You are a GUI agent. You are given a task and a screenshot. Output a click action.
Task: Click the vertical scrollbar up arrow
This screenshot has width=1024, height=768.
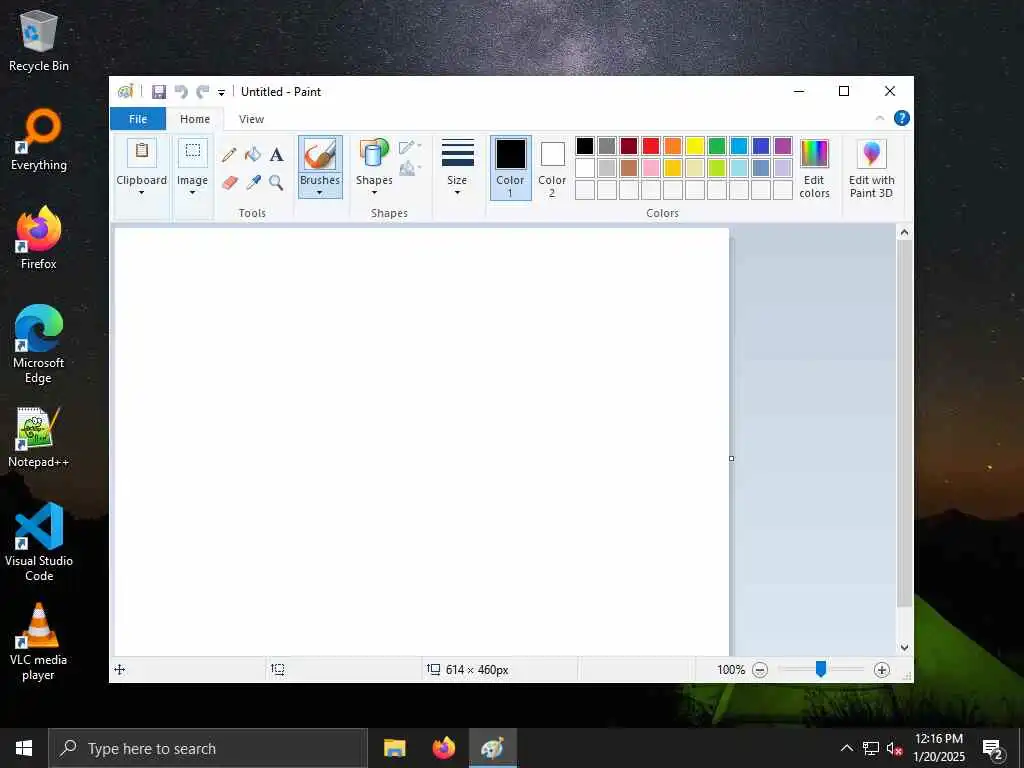click(x=904, y=232)
